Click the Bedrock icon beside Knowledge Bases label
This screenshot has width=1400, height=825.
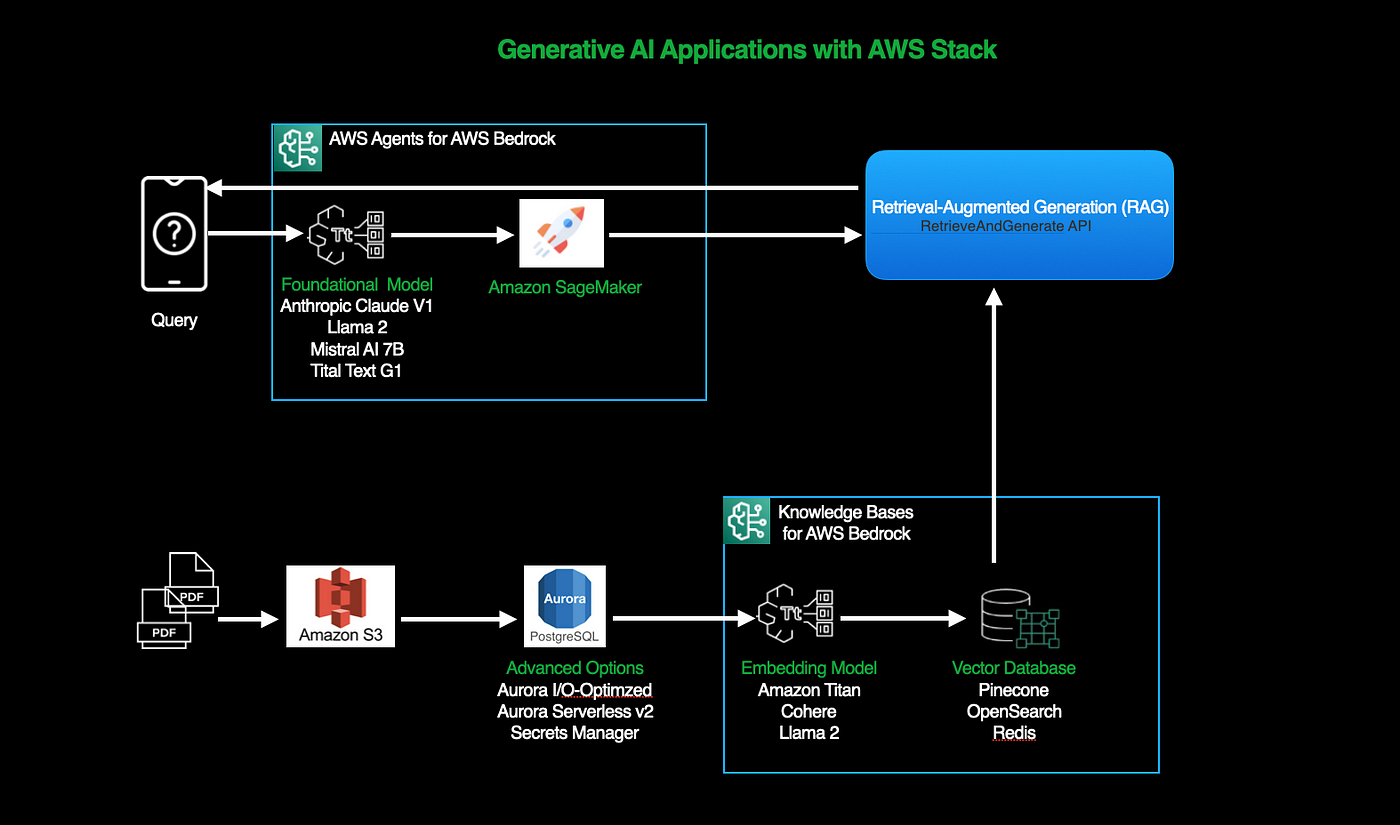(747, 520)
